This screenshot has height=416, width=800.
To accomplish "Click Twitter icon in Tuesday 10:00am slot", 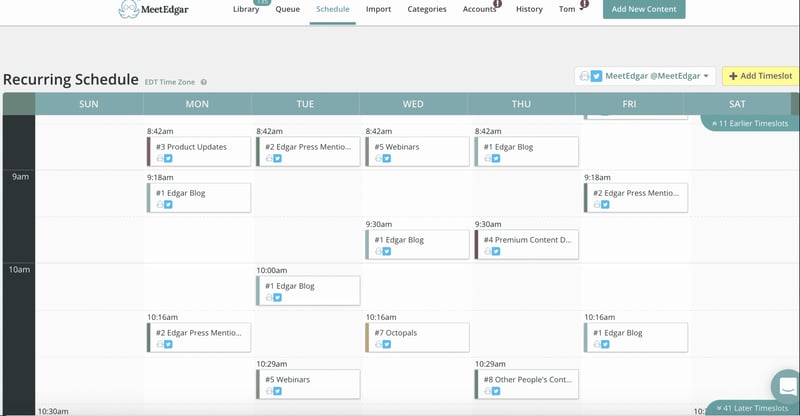I will 278,298.
